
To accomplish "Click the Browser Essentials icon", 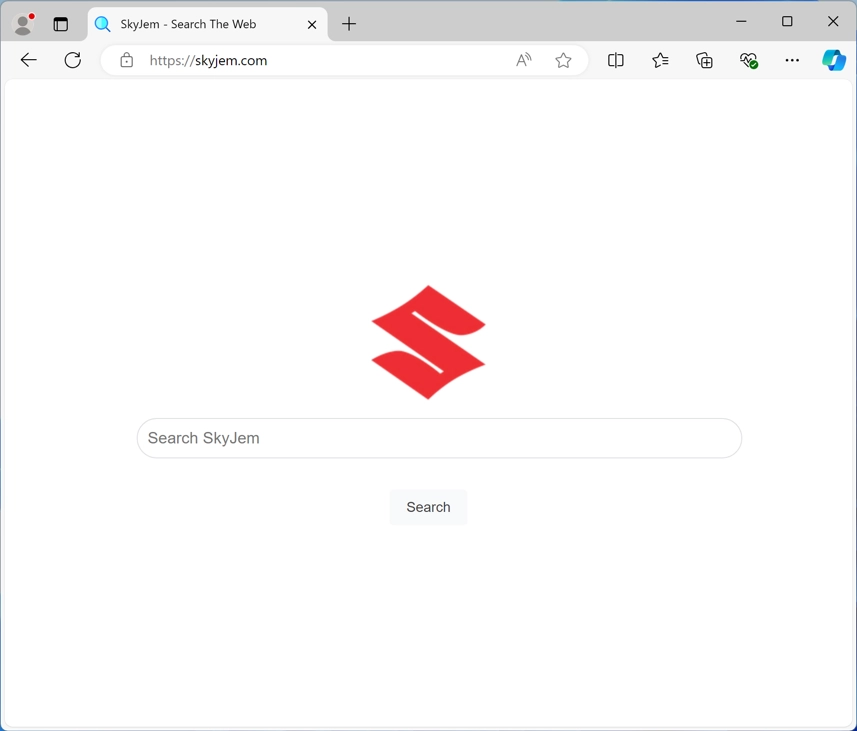I will (748, 60).
